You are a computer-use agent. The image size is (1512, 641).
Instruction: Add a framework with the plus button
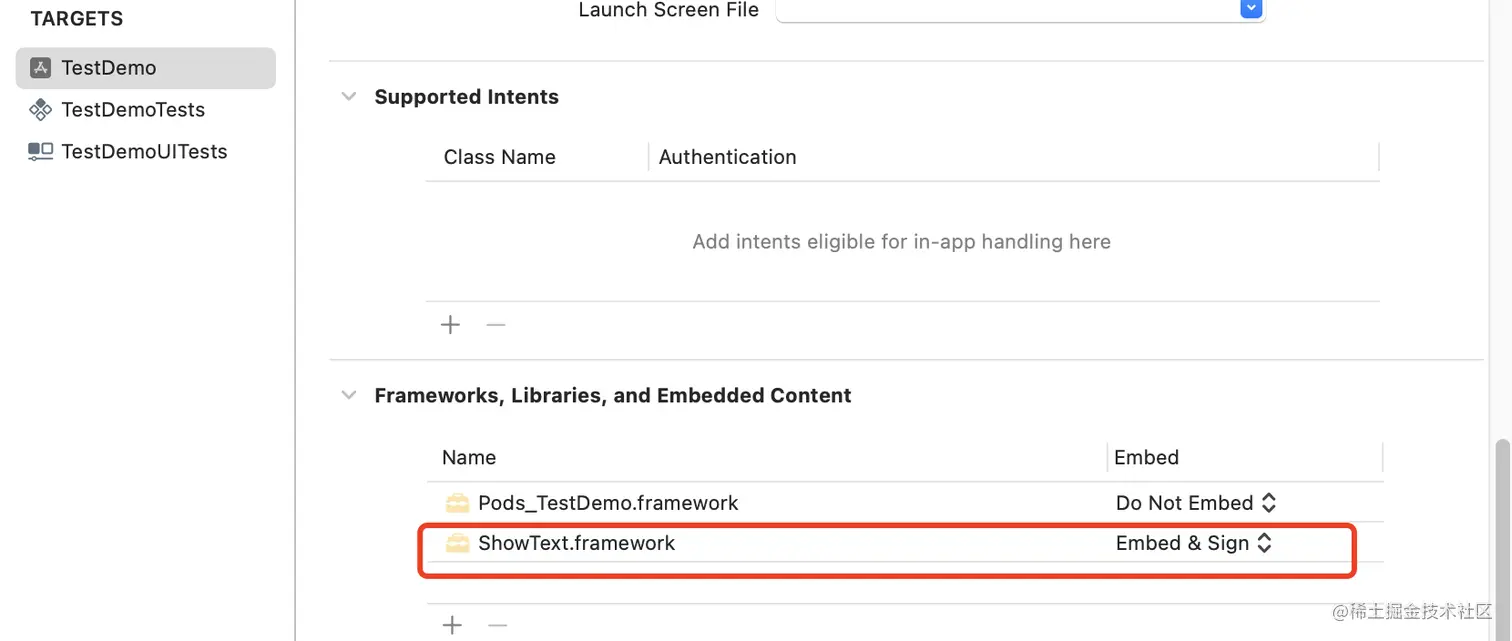point(453,626)
